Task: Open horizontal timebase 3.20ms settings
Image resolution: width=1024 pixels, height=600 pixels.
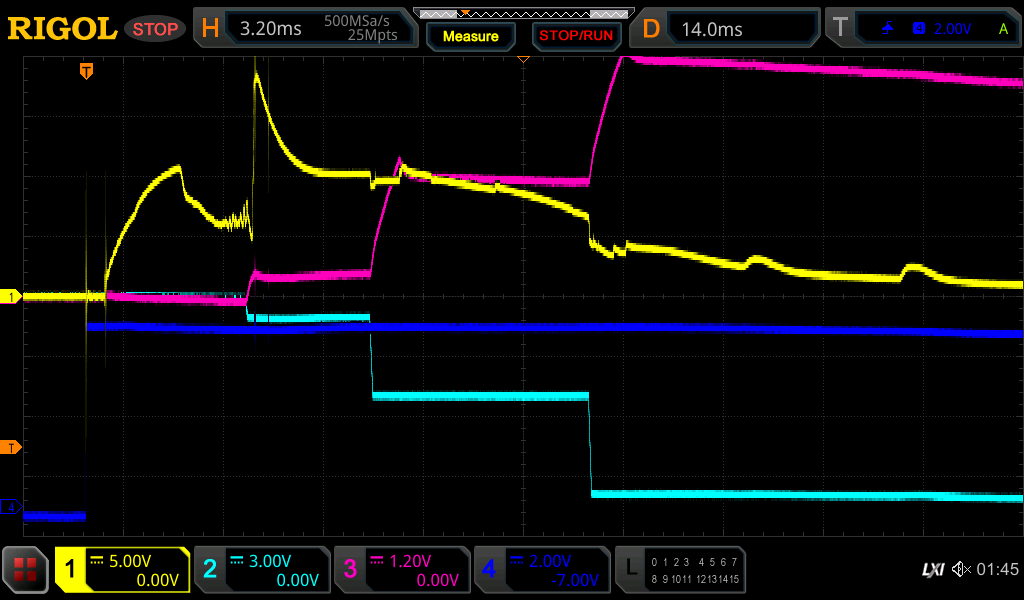Action: 305,29
